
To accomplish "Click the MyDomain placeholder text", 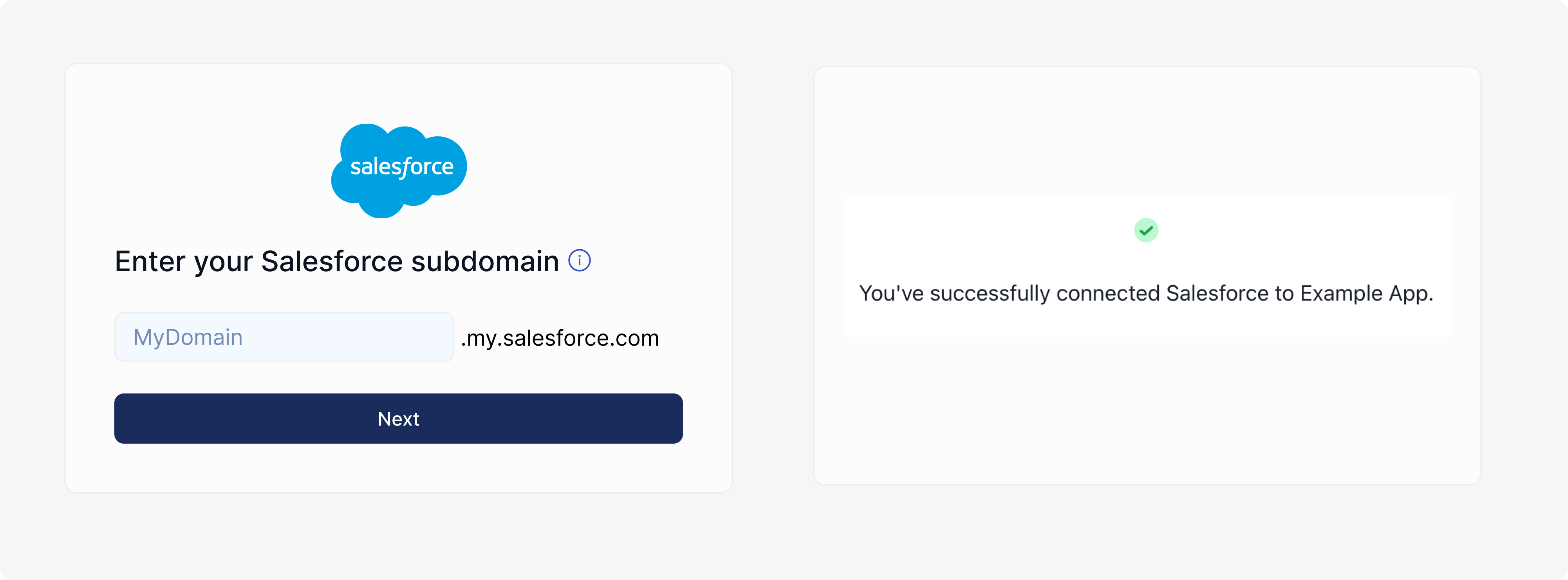I will (x=188, y=337).
